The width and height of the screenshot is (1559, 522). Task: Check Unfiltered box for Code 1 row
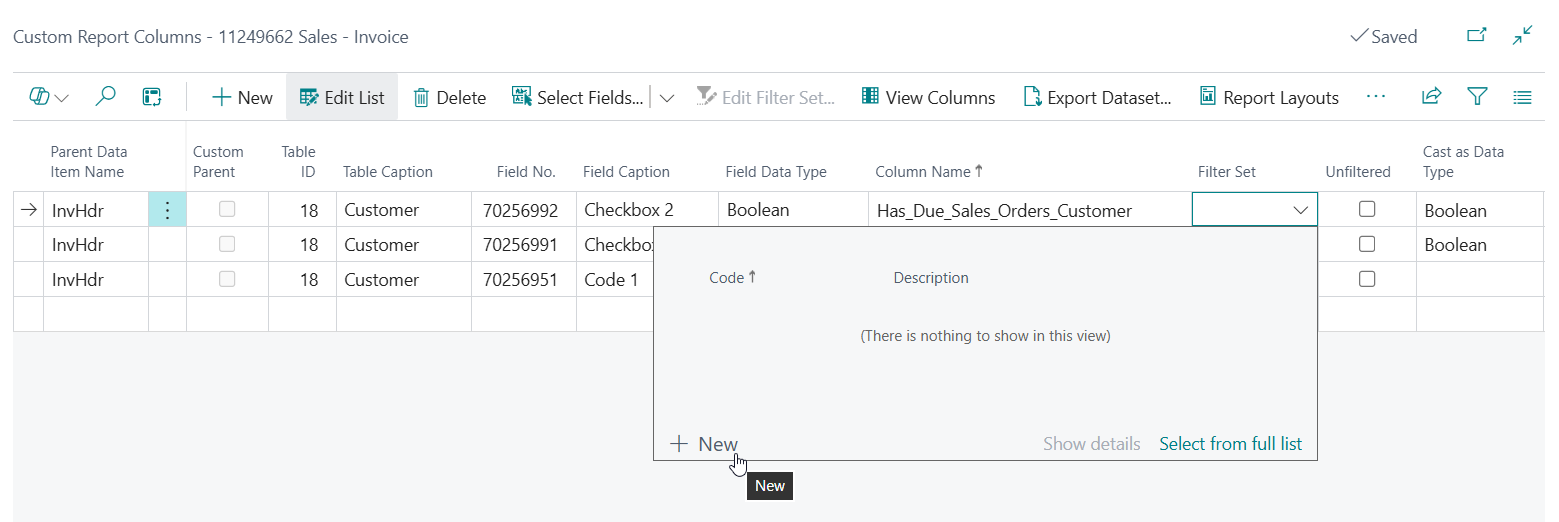pos(1366,279)
